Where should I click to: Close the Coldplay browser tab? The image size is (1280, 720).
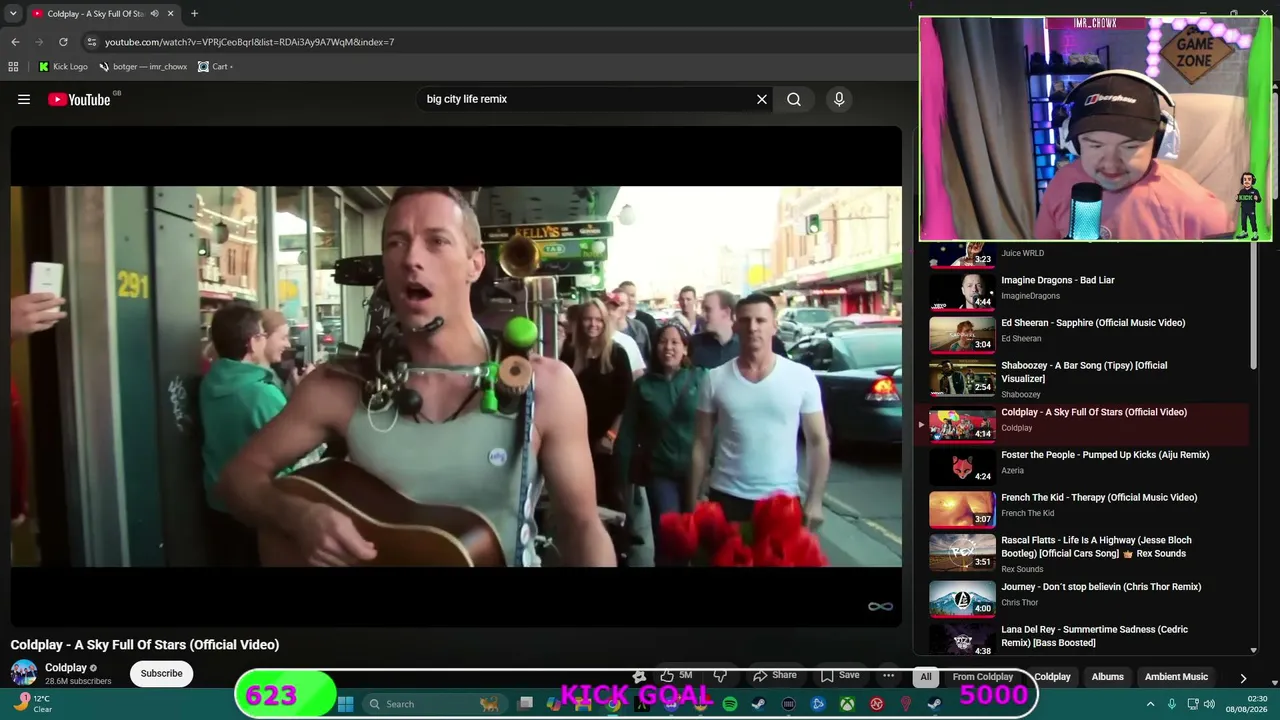[171, 14]
